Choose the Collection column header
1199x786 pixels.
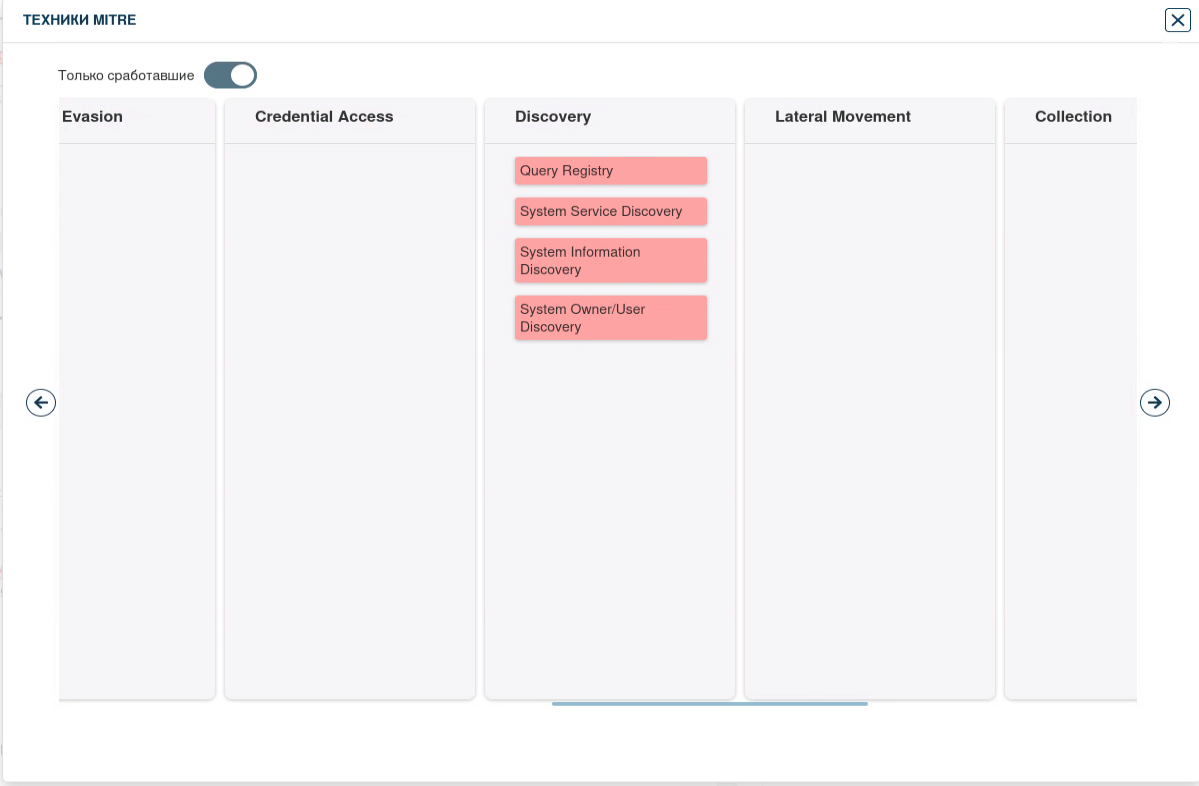pyautogui.click(x=1073, y=117)
